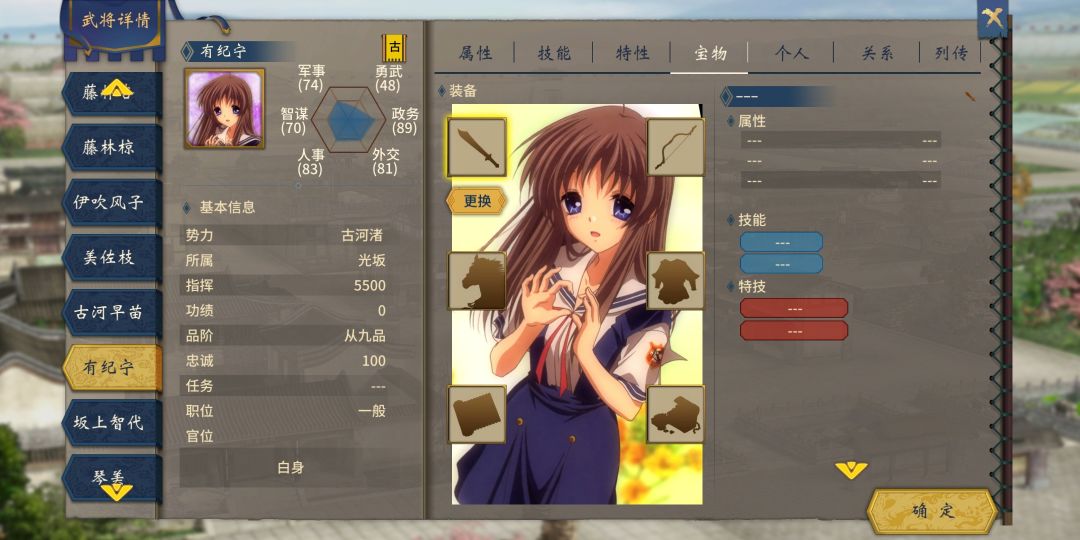Click the 装备 section header
The image size is (1080, 540).
click(463, 91)
